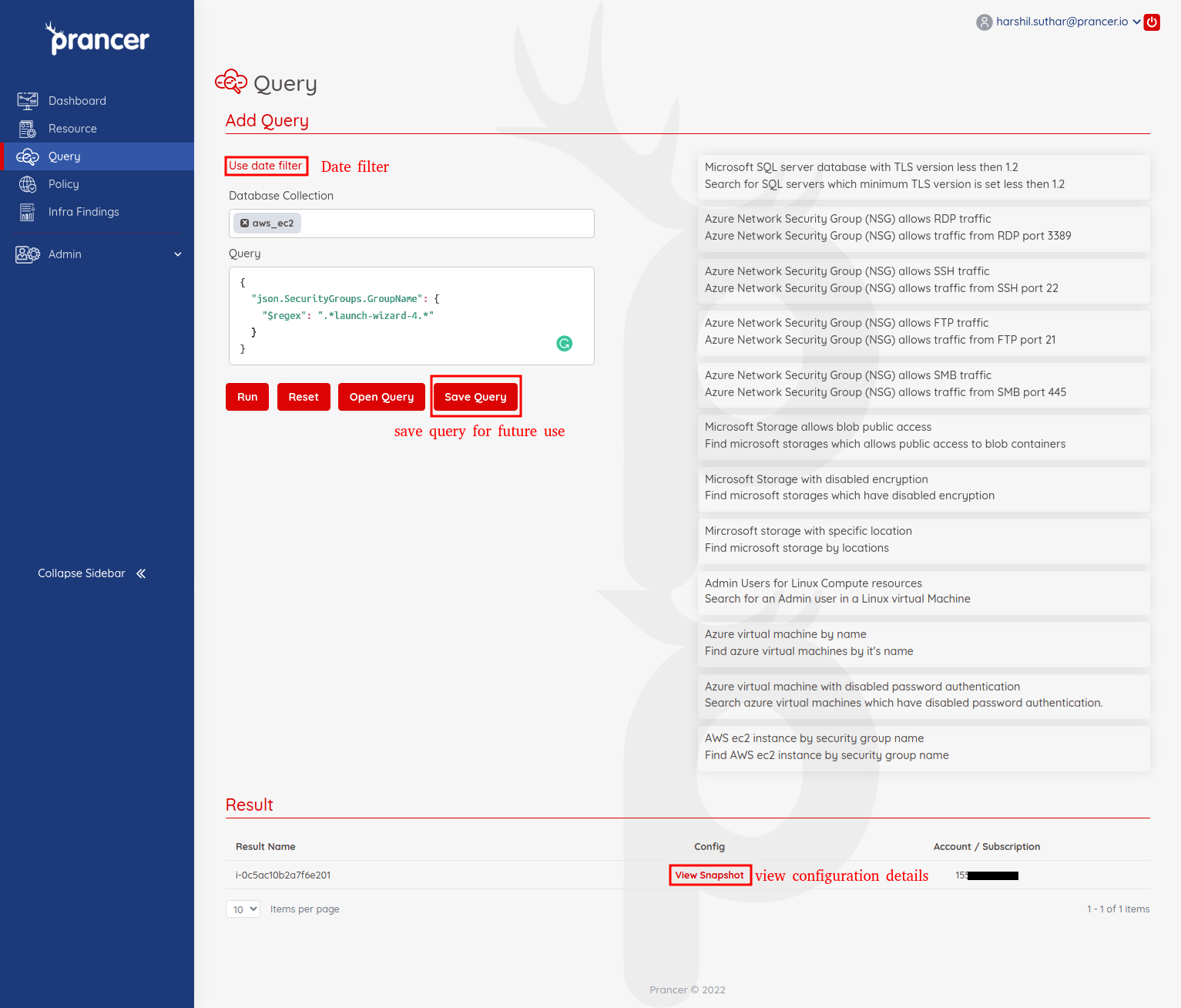
Task: Click the Use date filter link
Action: tap(266, 166)
